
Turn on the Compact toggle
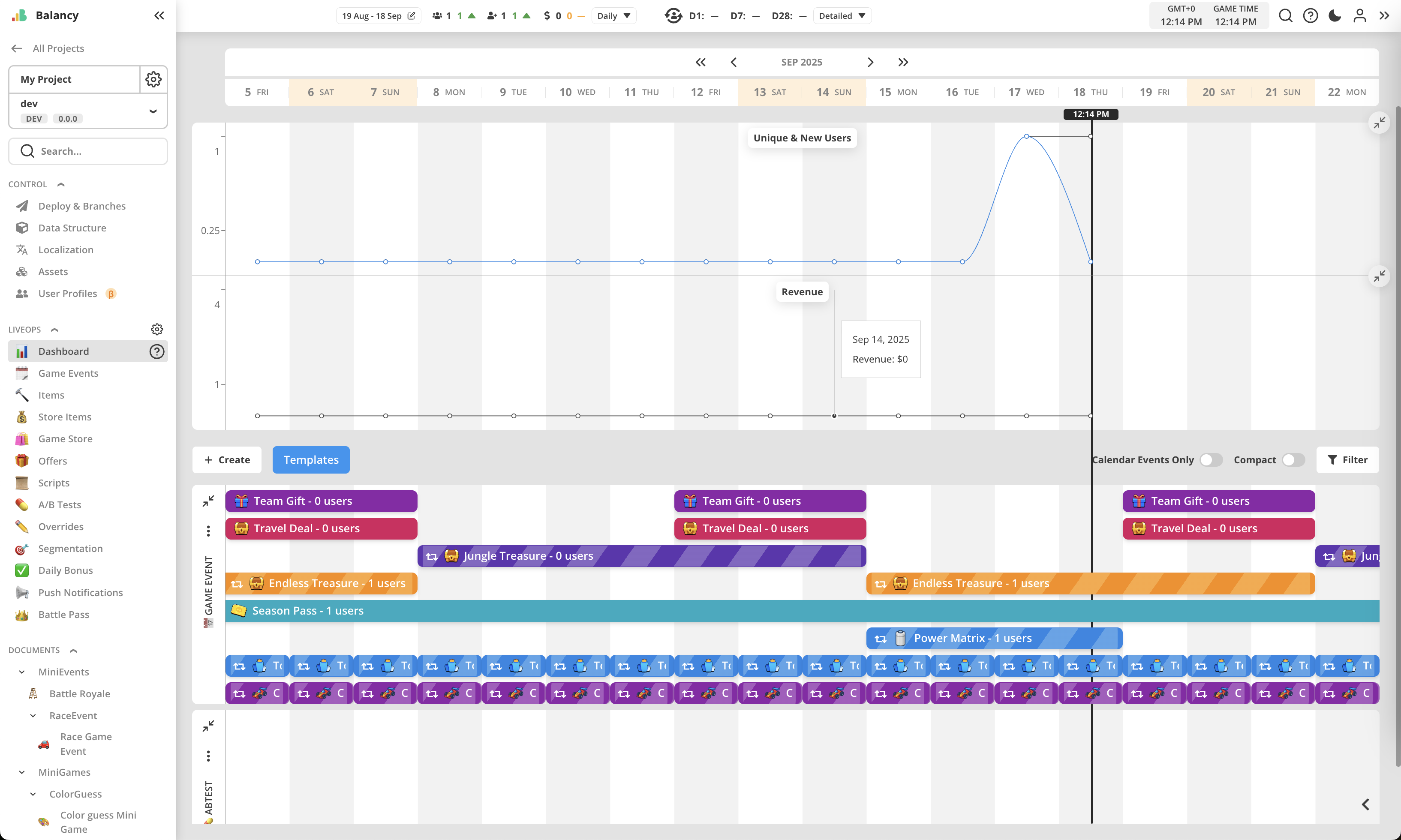tap(1293, 459)
